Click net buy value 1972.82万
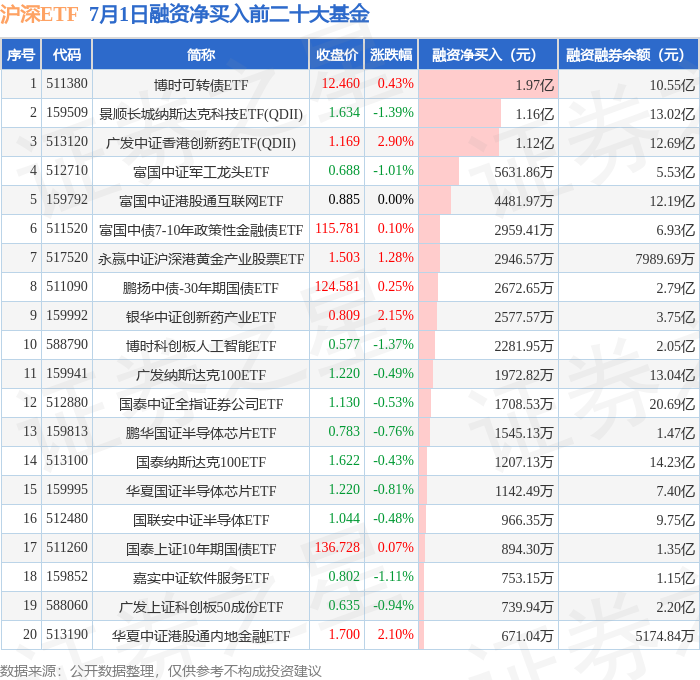This screenshot has height=680, width=700. pyautogui.click(x=524, y=375)
